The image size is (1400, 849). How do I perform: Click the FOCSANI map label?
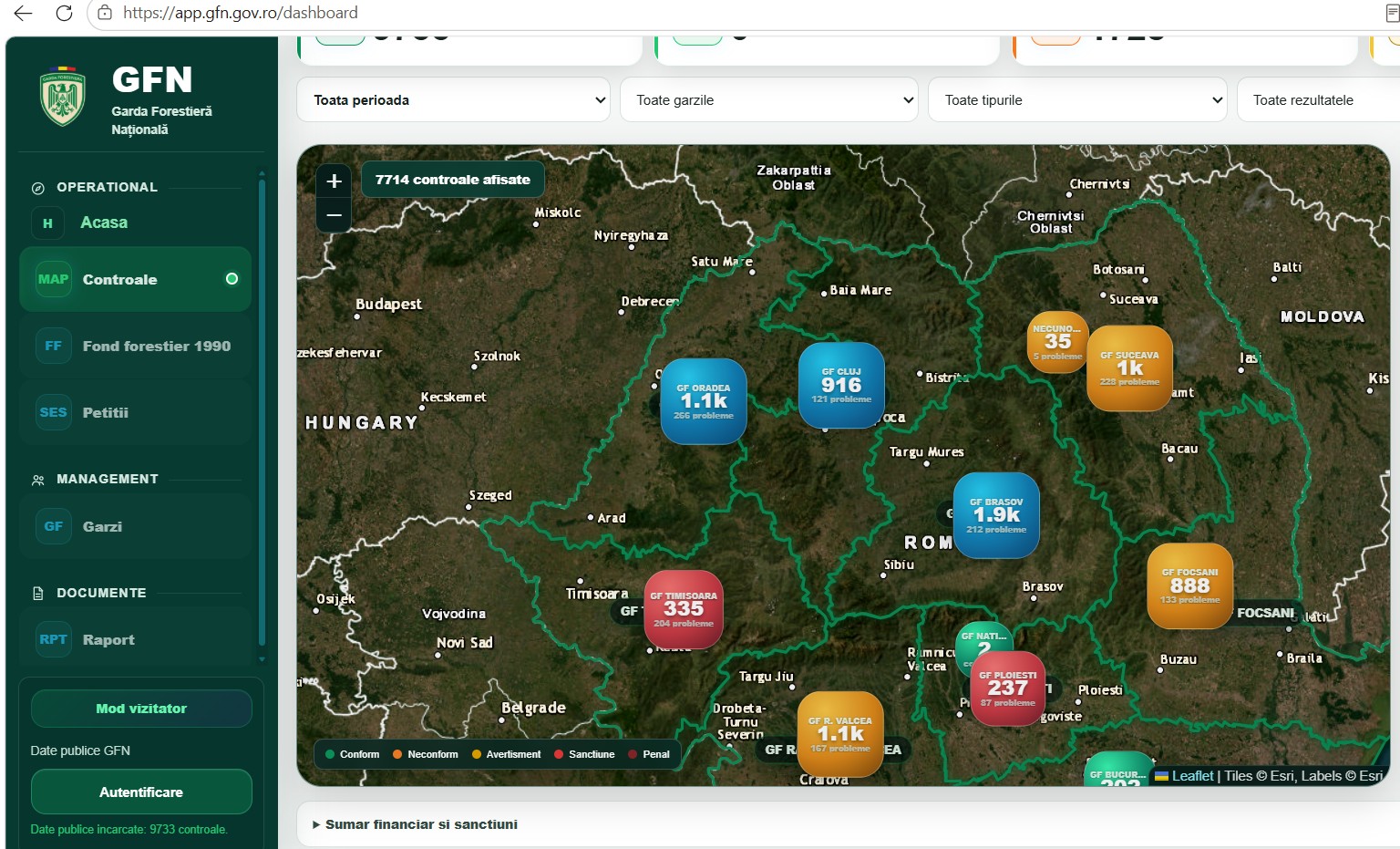tap(1265, 613)
